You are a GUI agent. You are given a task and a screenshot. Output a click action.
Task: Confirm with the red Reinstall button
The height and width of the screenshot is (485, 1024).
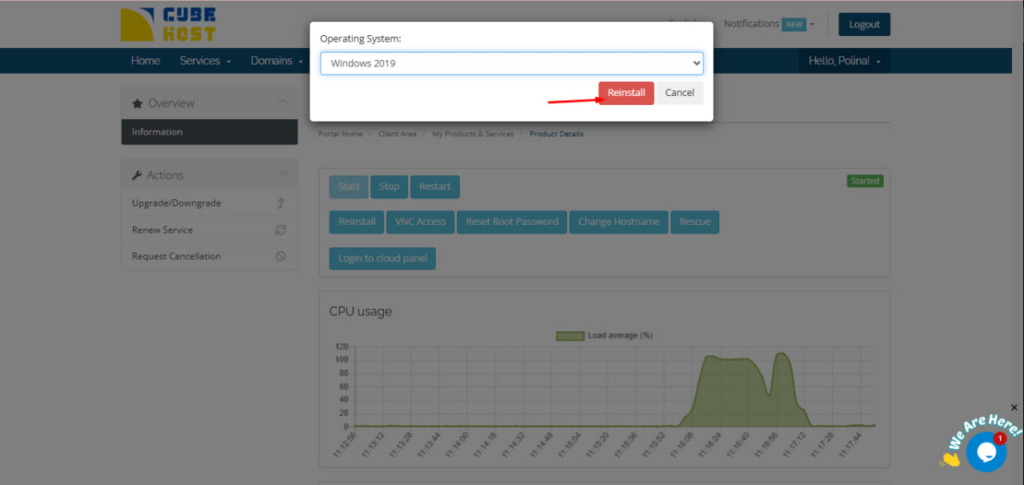click(626, 93)
